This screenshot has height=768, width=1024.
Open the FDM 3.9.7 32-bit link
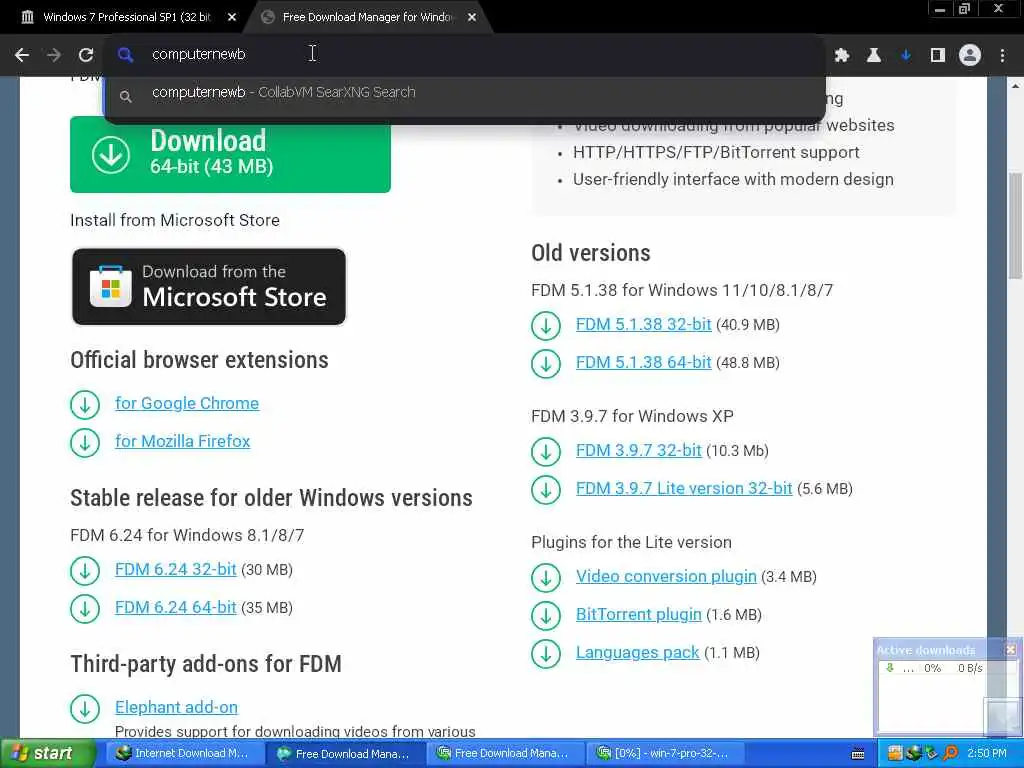tap(639, 451)
